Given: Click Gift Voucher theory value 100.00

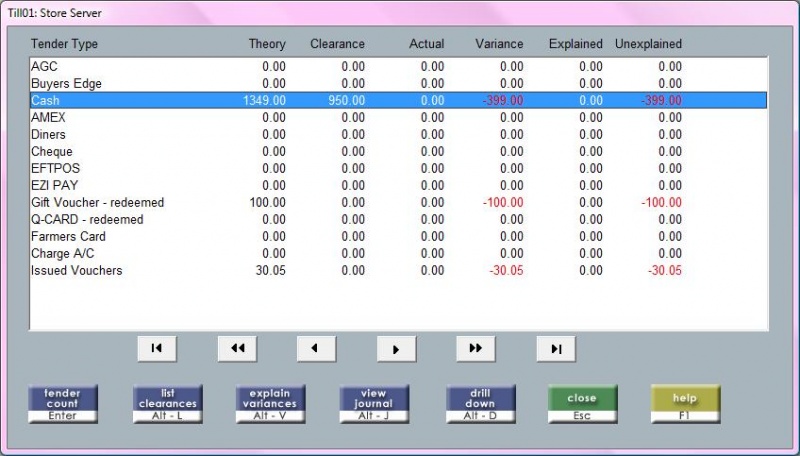Looking at the screenshot, I should (x=268, y=202).
